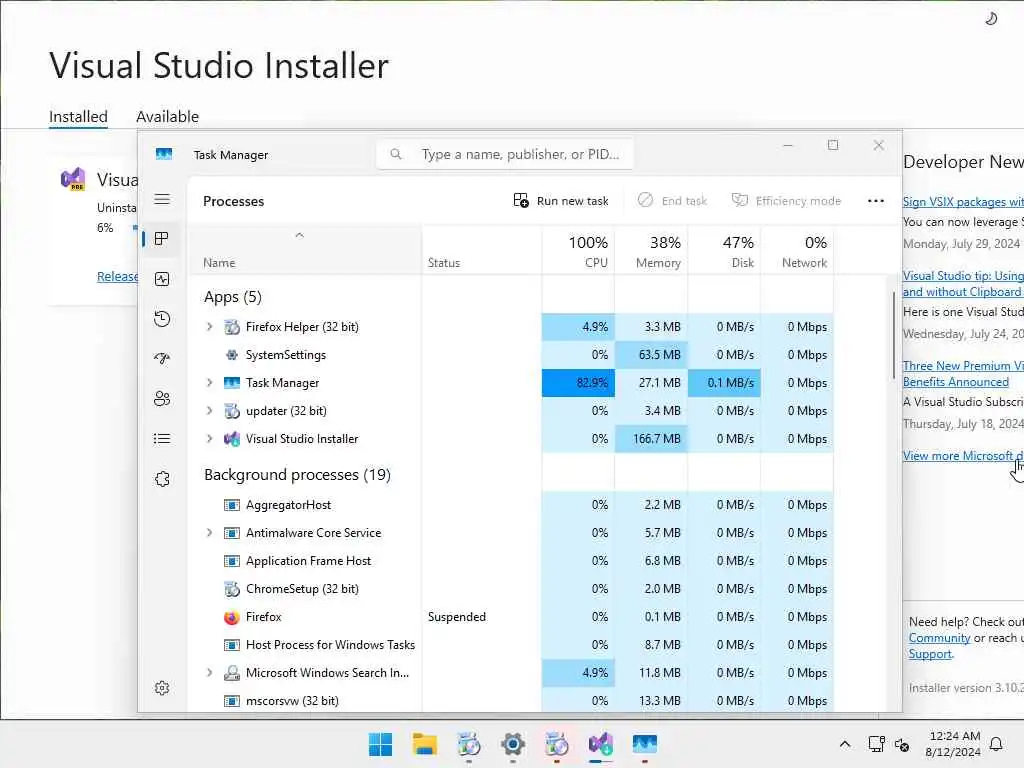Sort by Name column header

tap(306, 252)
